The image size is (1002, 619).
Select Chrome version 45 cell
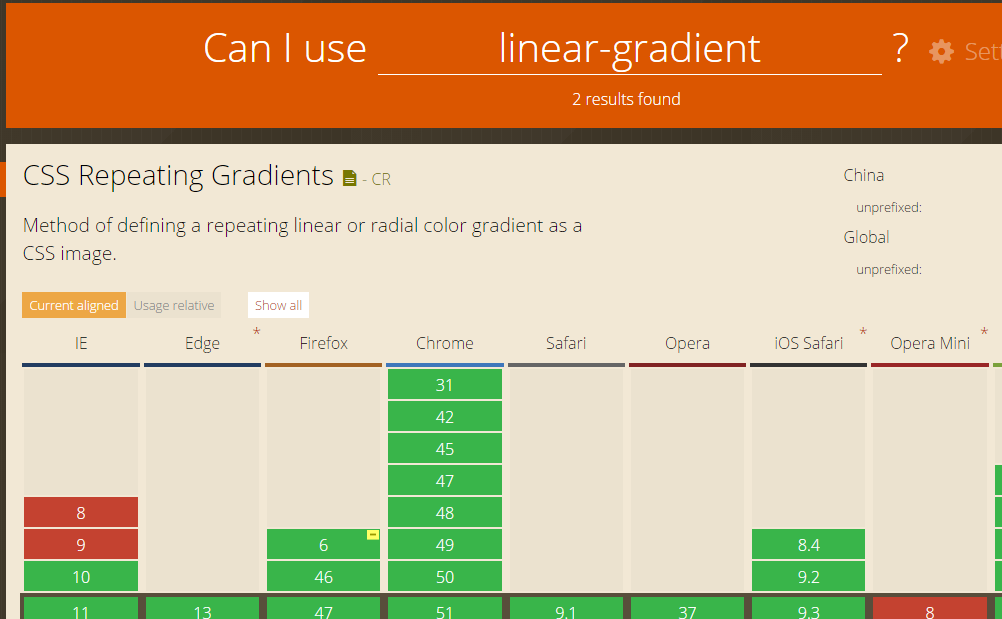(445, 448)
